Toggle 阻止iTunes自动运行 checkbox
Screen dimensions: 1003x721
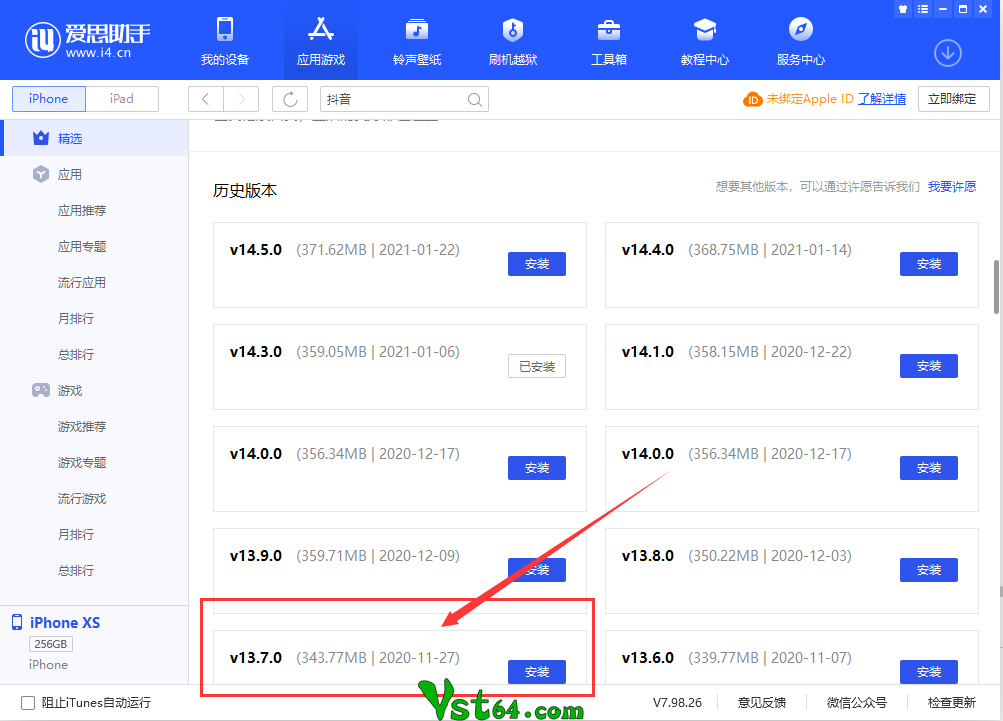click(x=28, y=702)
